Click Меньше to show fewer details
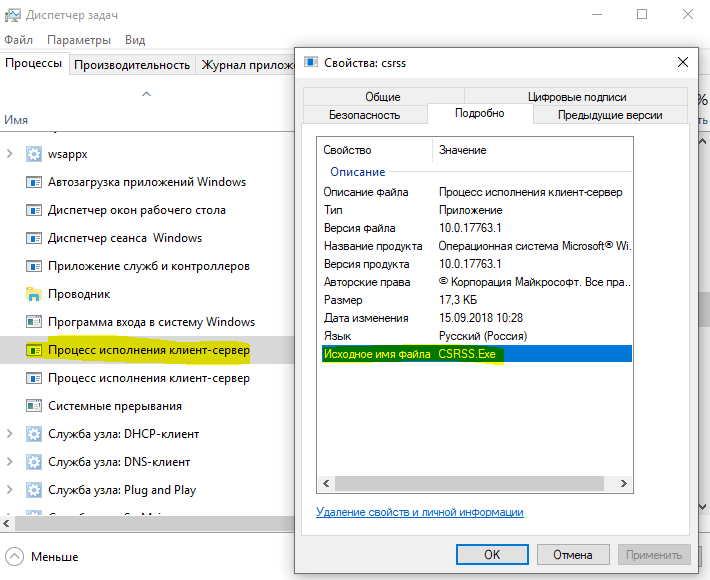710x580 pixels. point(54,557)
